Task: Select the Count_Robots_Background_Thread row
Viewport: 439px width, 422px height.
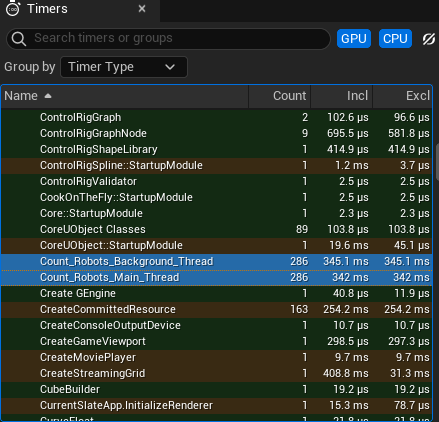Action: pyautogui.click(x=217, y=261)
